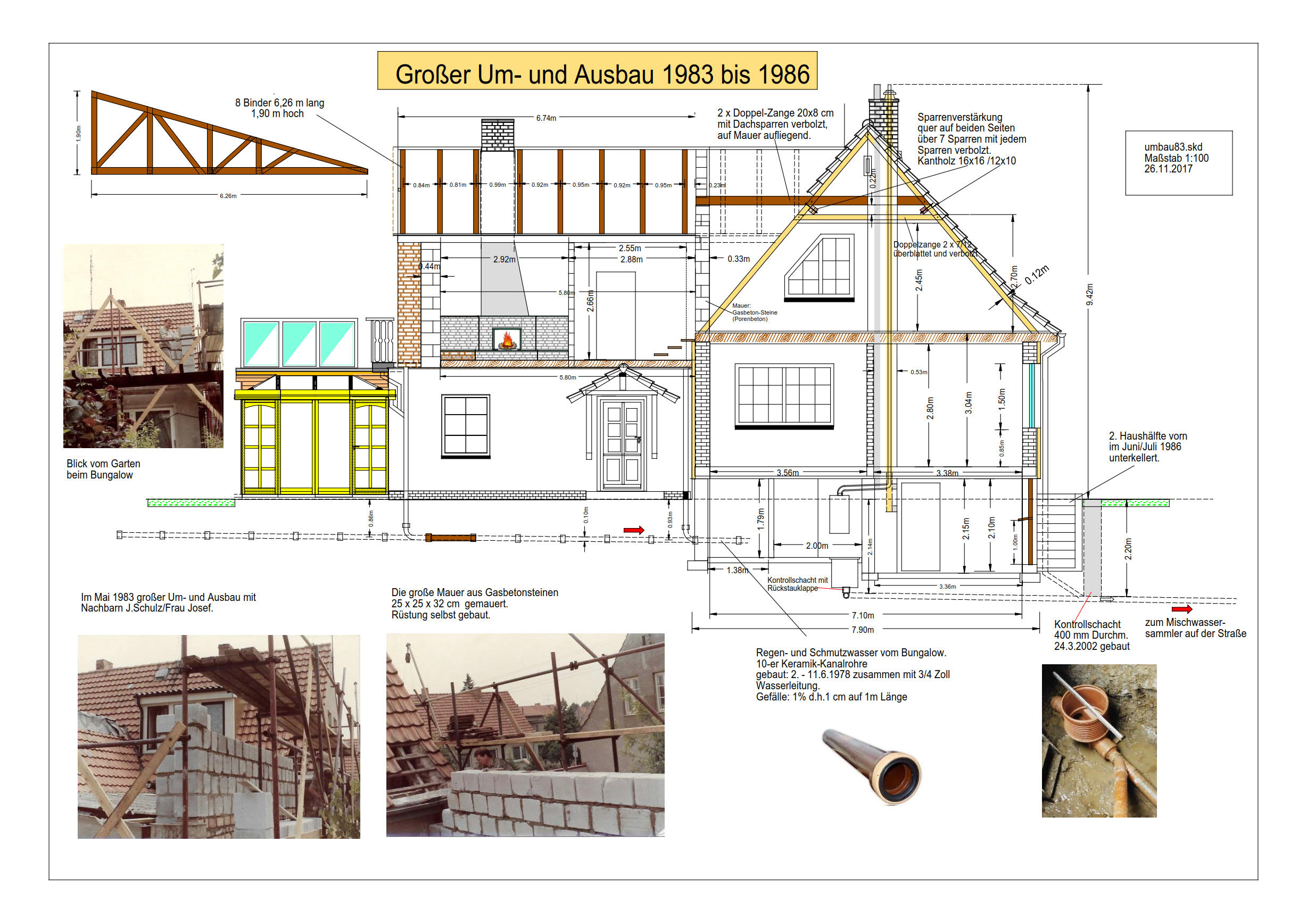Select the '1.50m' window height dimension

click(1002, 399)
